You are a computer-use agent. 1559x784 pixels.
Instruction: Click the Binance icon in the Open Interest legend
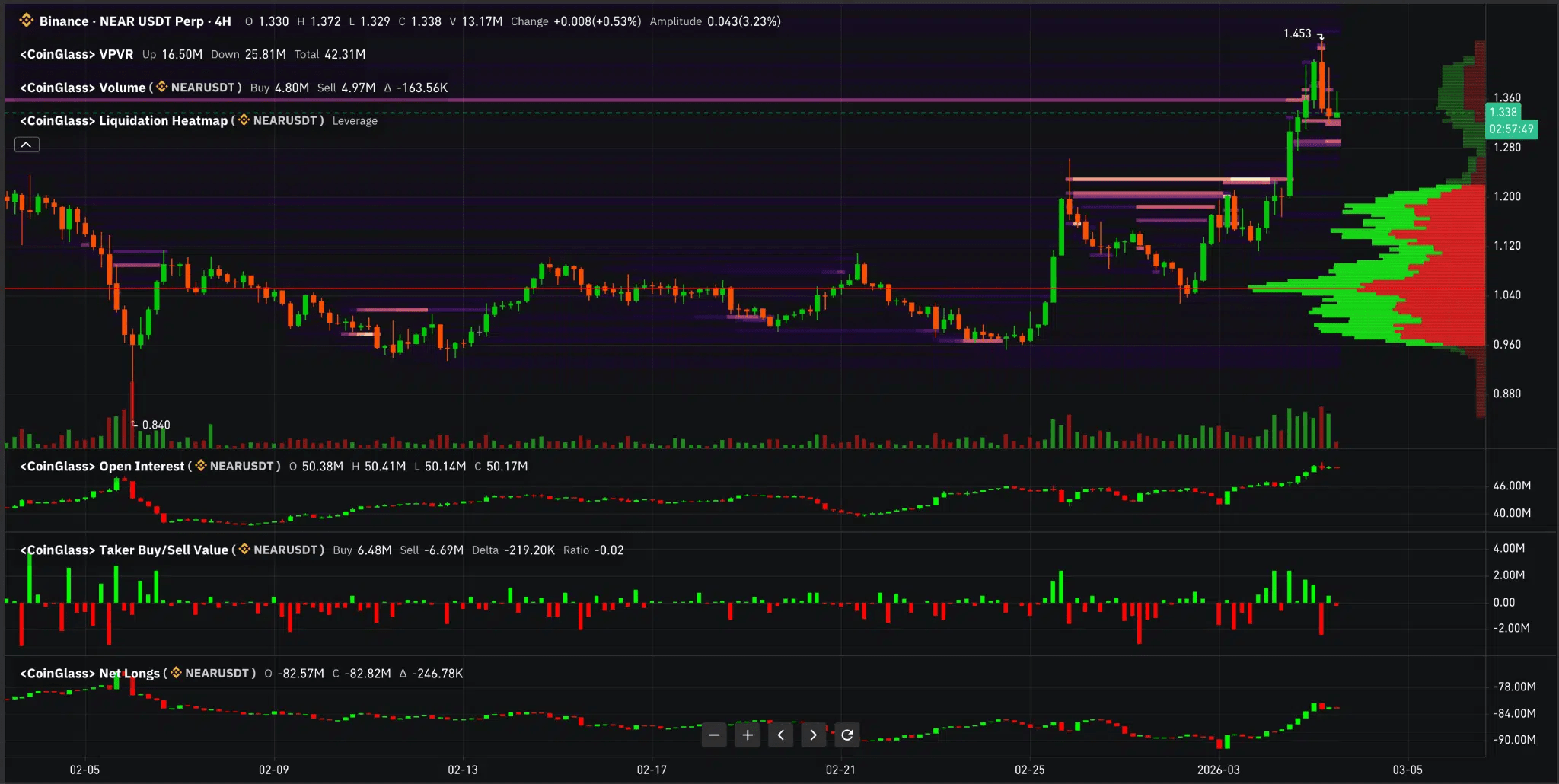tap(201, 465)
